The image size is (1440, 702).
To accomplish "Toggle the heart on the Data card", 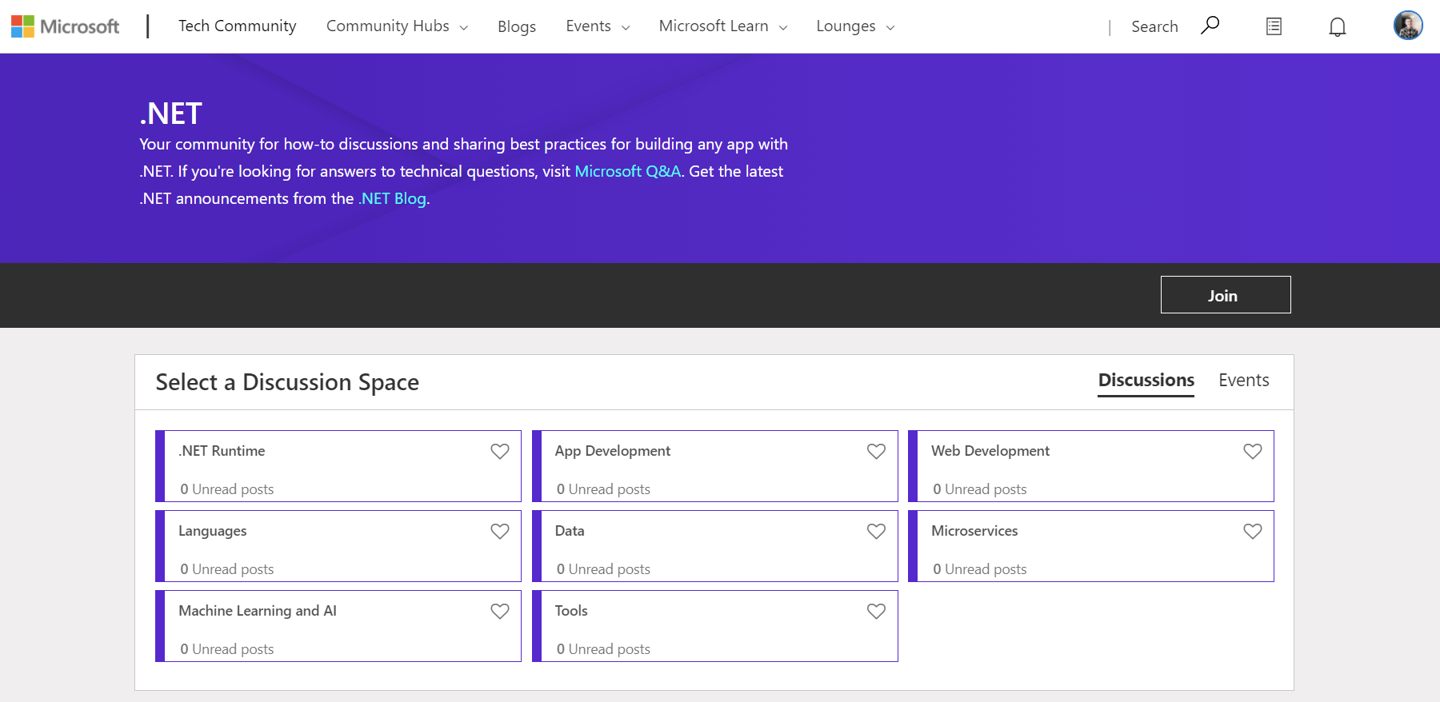I will coord(876,531).
